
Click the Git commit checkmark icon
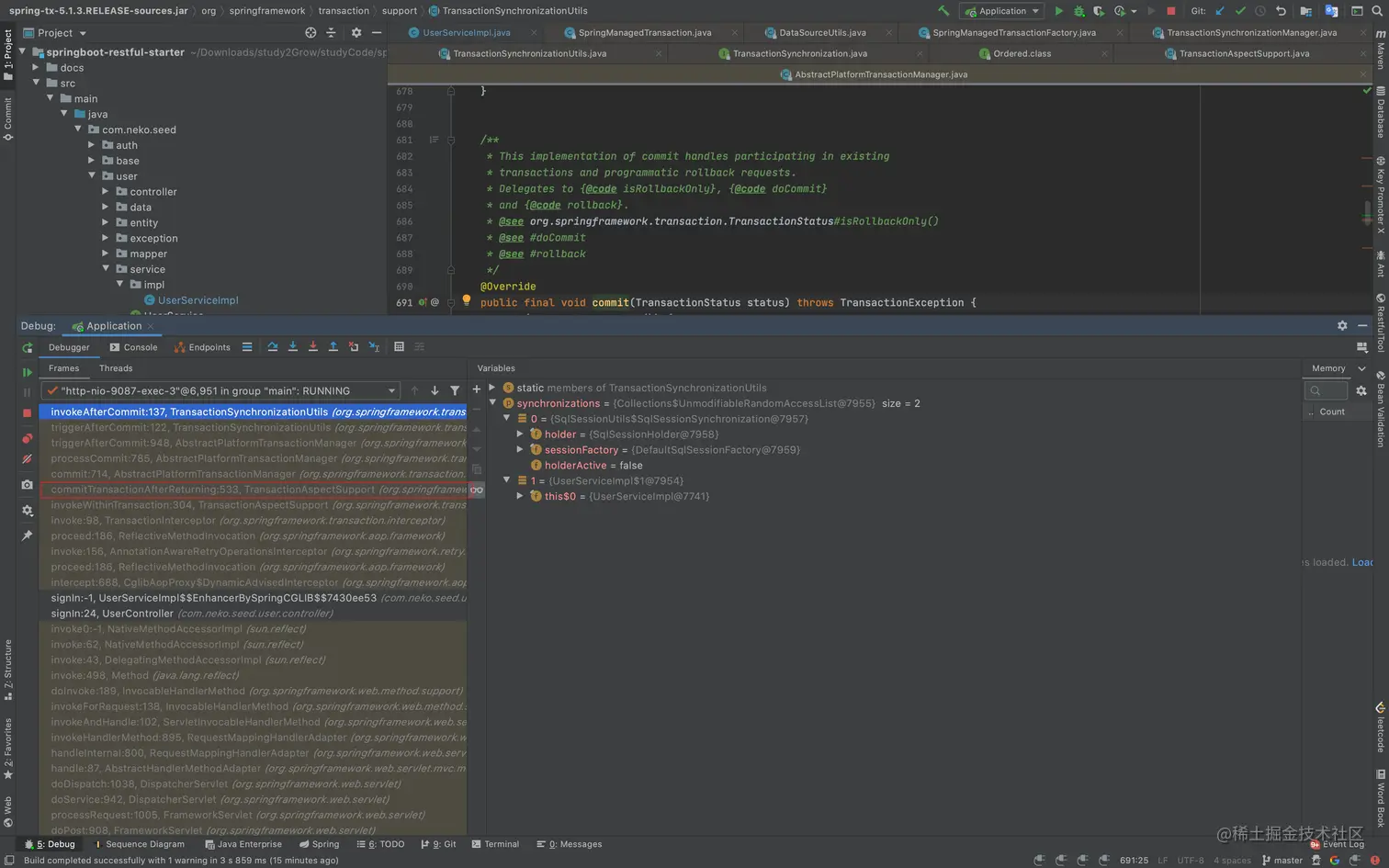pyautogui.click(x=1240, y=11)
